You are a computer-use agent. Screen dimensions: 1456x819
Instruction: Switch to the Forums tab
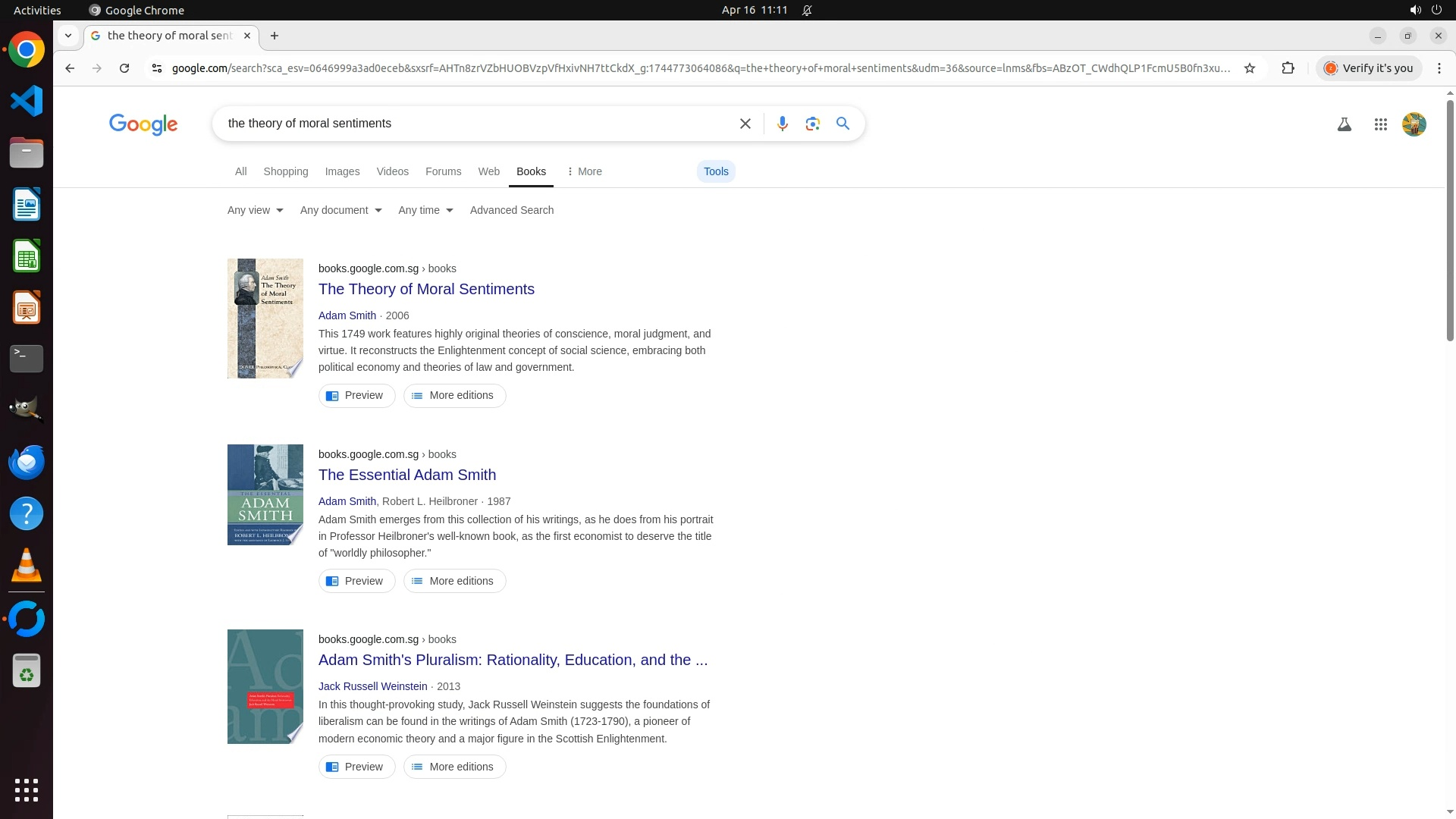click(443, 171)
